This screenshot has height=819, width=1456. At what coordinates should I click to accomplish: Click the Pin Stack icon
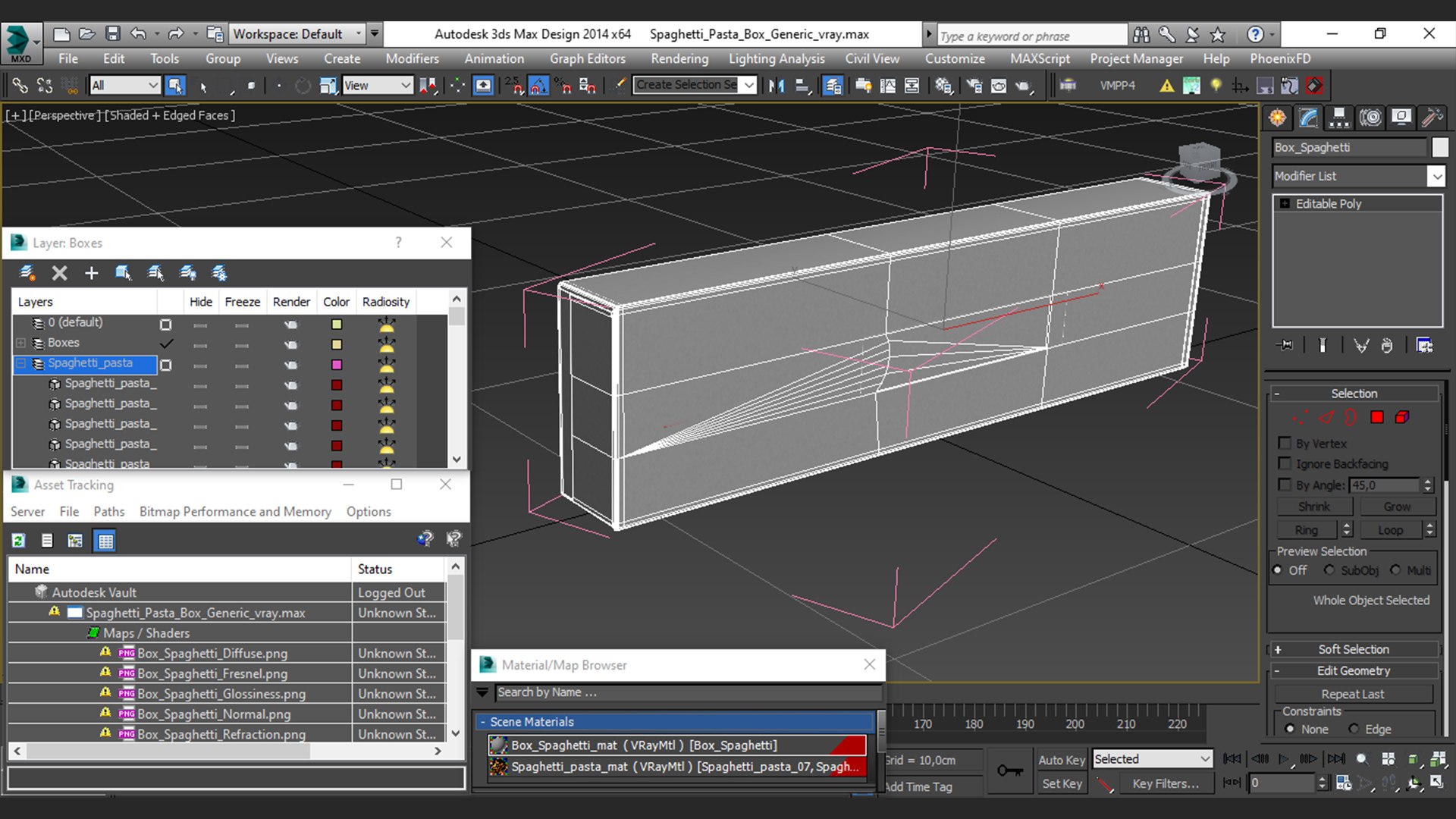tap(1285, 346)
